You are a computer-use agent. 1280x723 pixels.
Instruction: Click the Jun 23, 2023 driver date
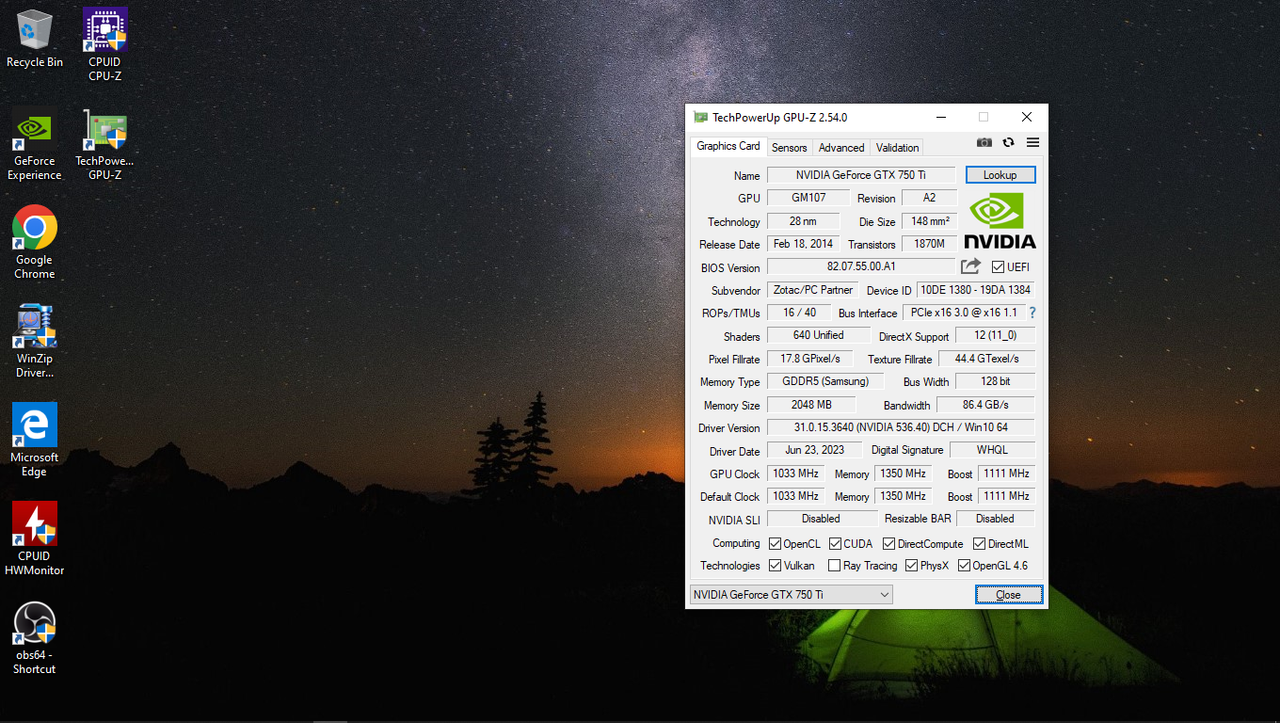point(814,450)
